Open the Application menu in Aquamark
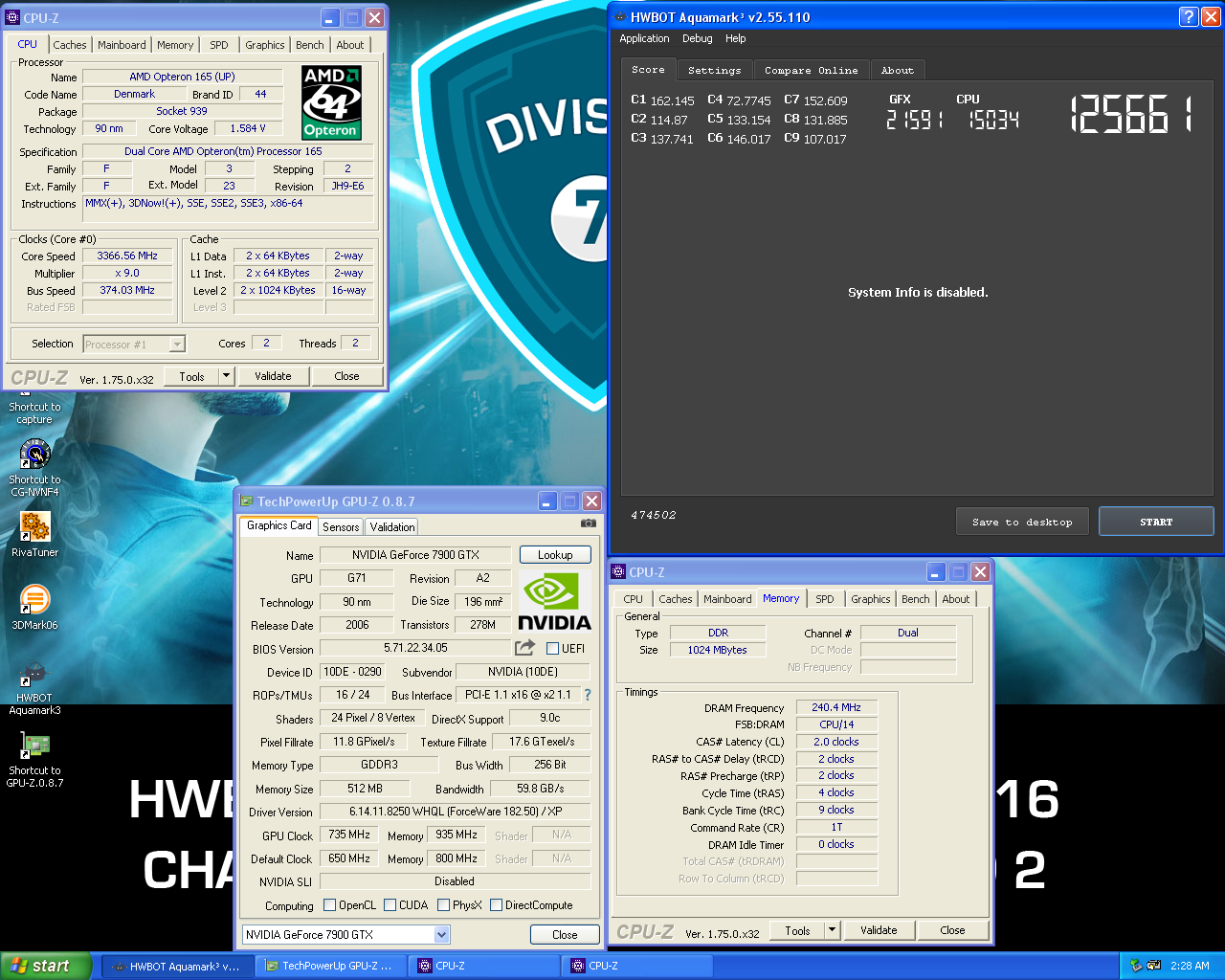This screenshot has height=980, width=1225. point(644,38)
